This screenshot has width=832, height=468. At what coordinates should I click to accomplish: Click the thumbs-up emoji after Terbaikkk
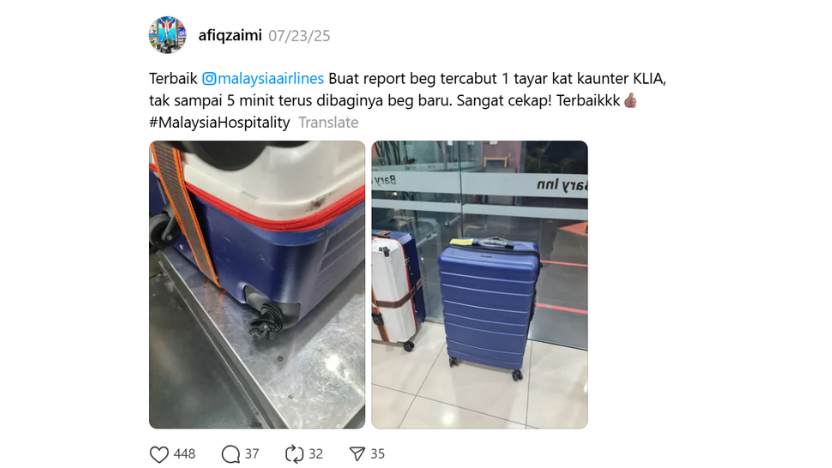[630, 100]
